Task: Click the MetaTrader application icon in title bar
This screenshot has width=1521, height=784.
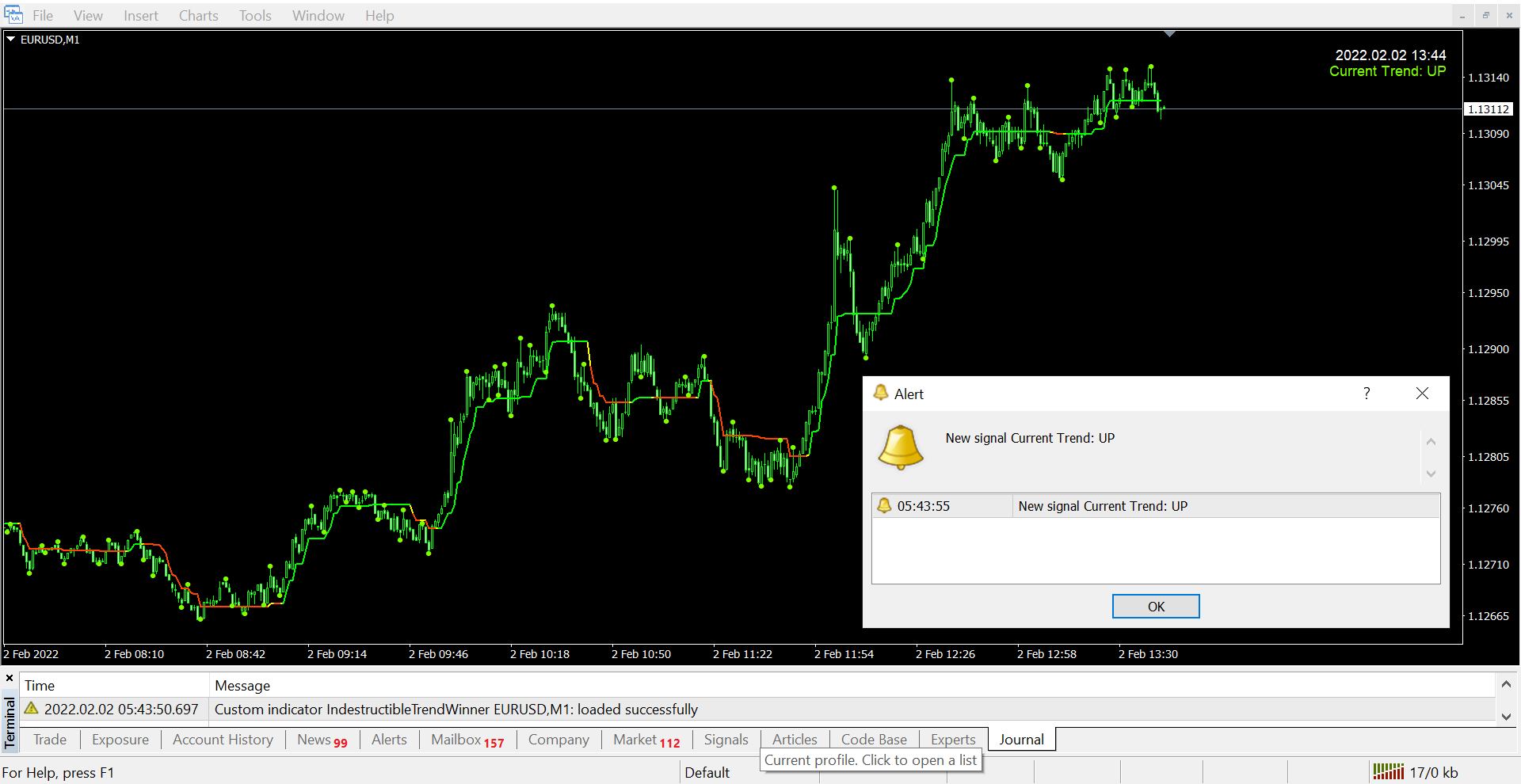Action: tap(13, 14)
